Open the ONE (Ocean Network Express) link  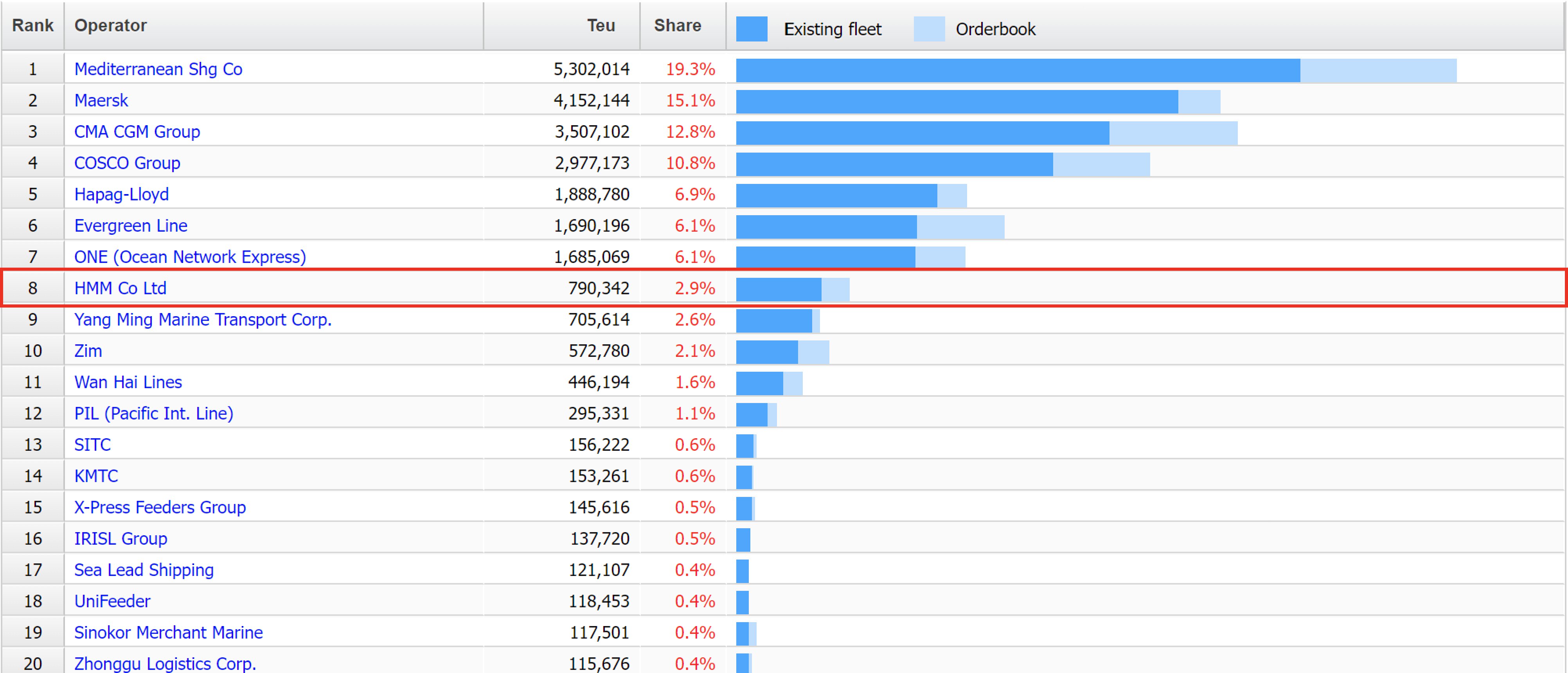coord(190,257)
